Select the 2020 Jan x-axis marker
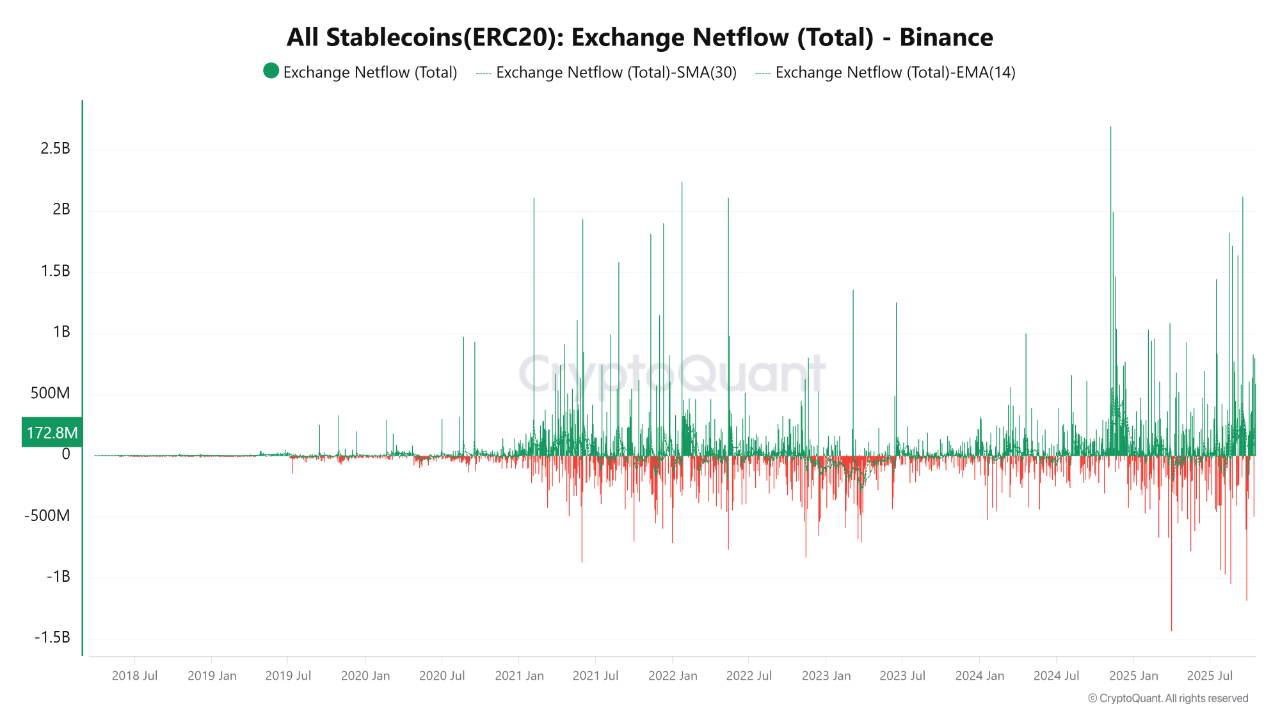Screen dimensions: 1280x720 click(366, 676)
